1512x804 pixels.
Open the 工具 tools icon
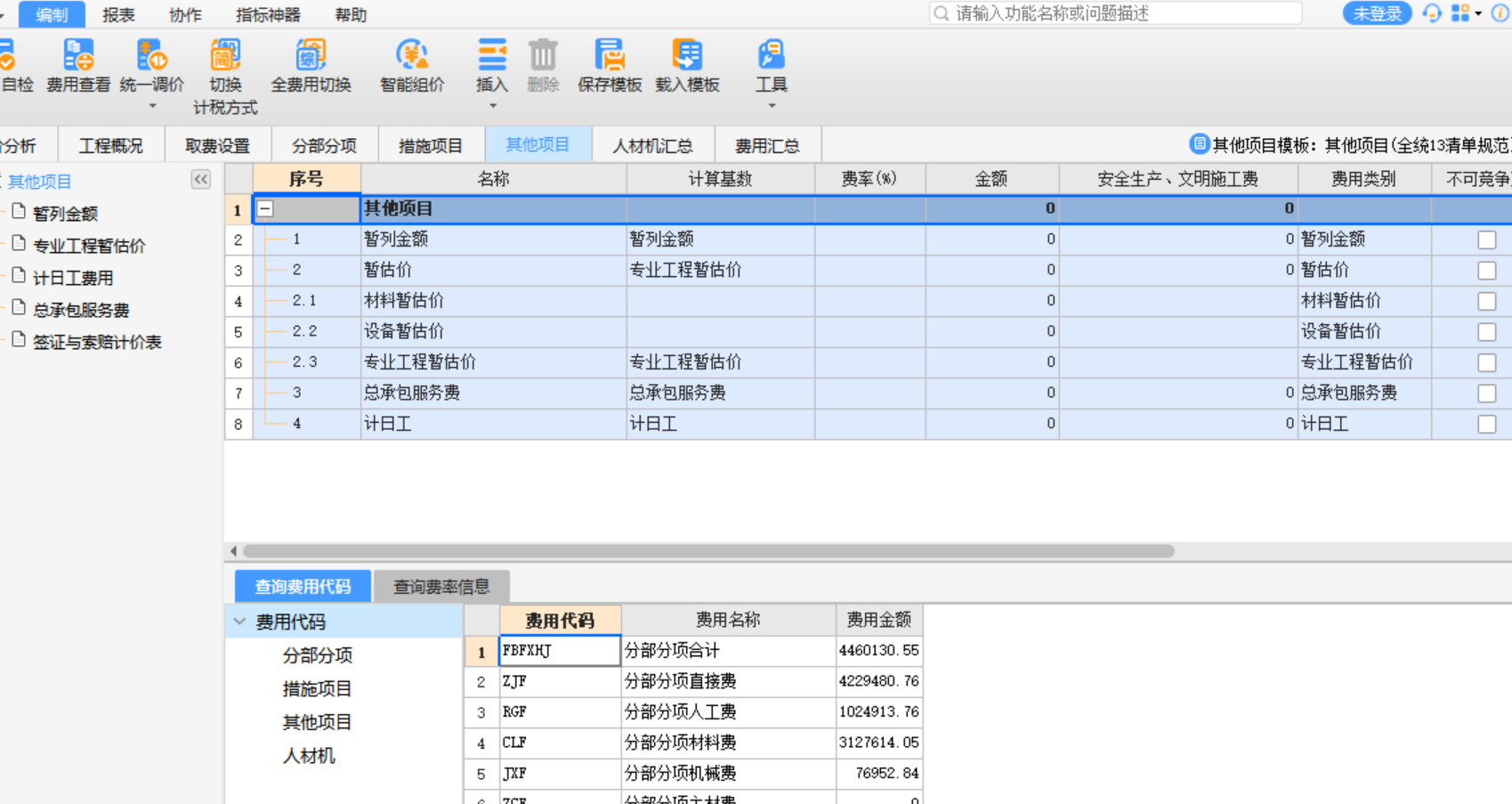[x=771, y=55]
